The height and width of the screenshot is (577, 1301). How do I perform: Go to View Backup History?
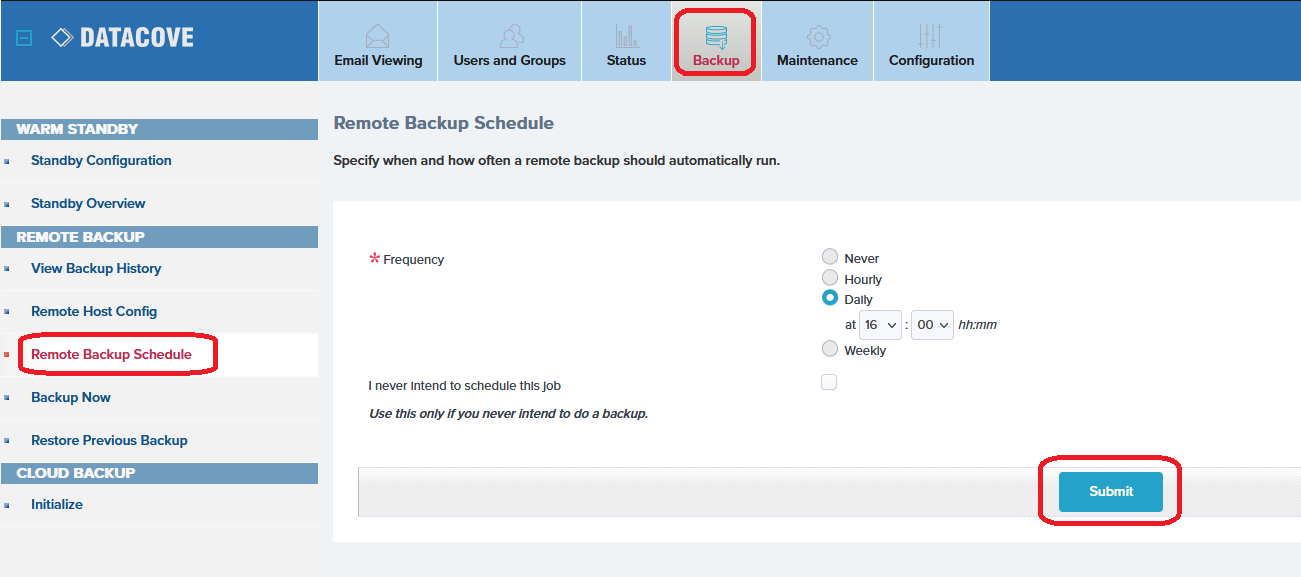click(96, 269)
